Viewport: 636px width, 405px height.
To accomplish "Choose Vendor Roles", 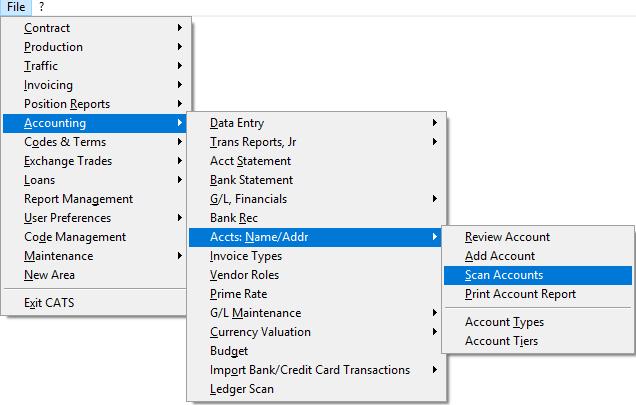I will pyautogui.click(x=316, y=275).
